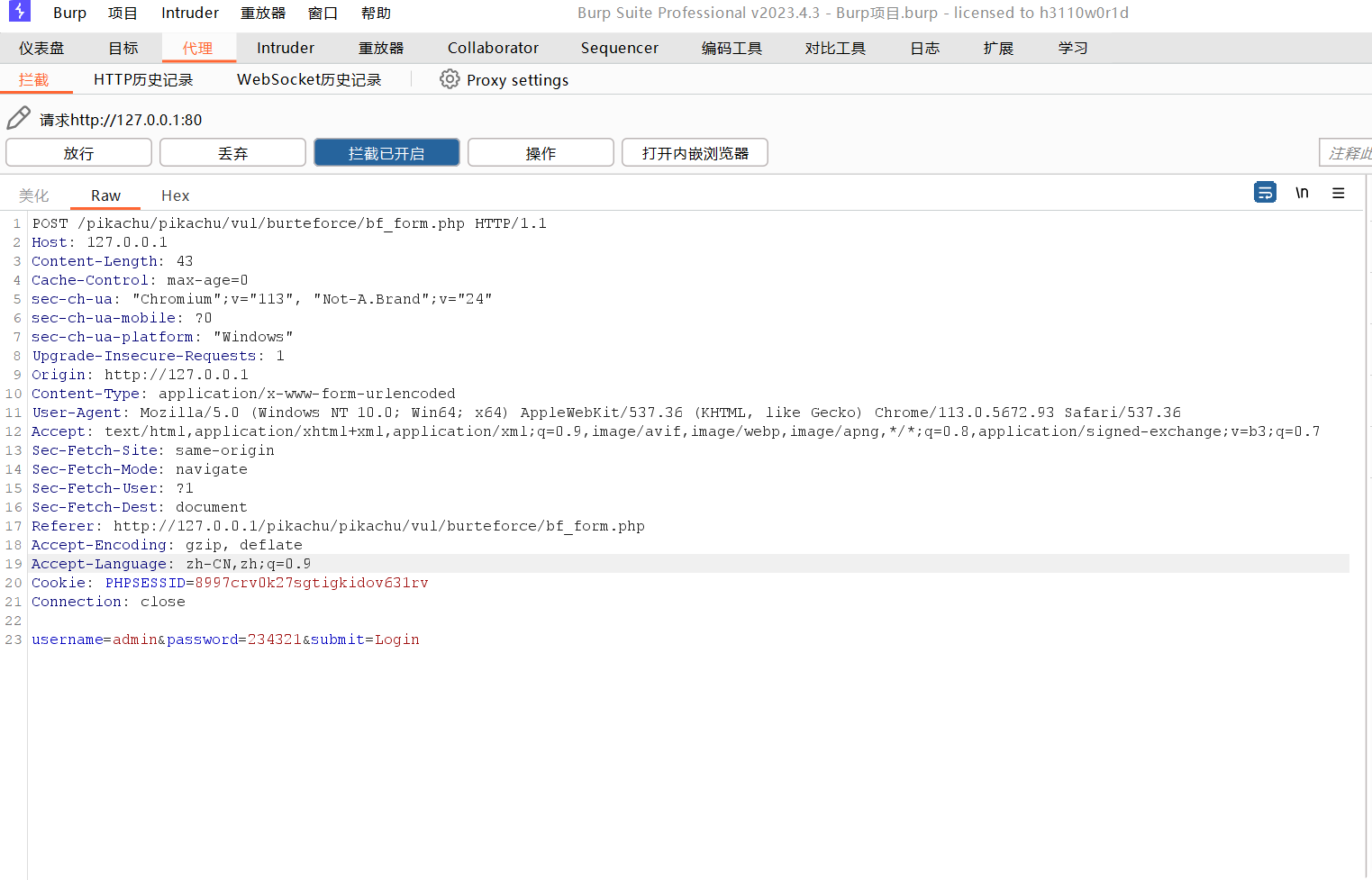Click the 丢弃 drop button

[x=232, y=152]
